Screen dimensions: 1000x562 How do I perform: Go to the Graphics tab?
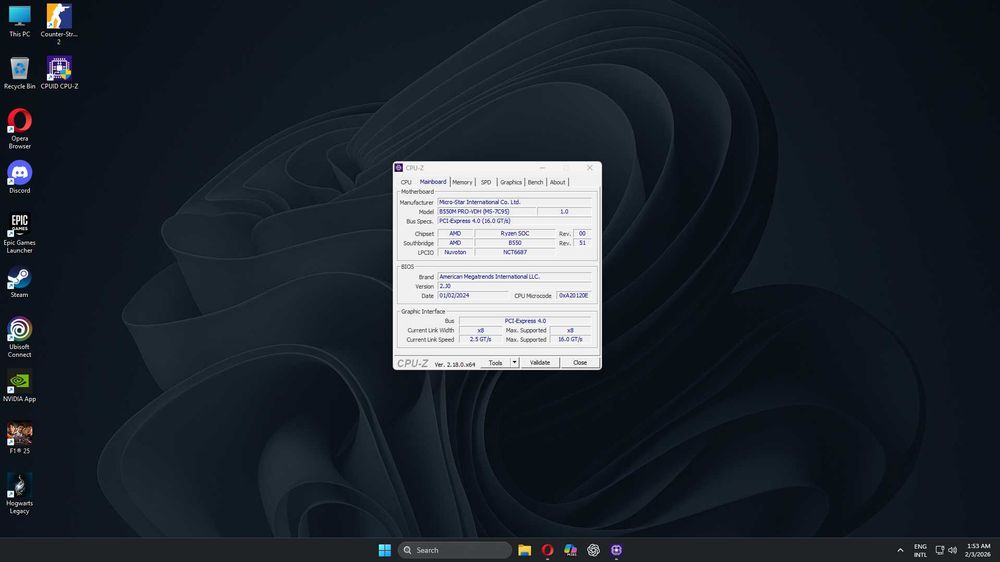pyautogui.click(x=511, y=182)
